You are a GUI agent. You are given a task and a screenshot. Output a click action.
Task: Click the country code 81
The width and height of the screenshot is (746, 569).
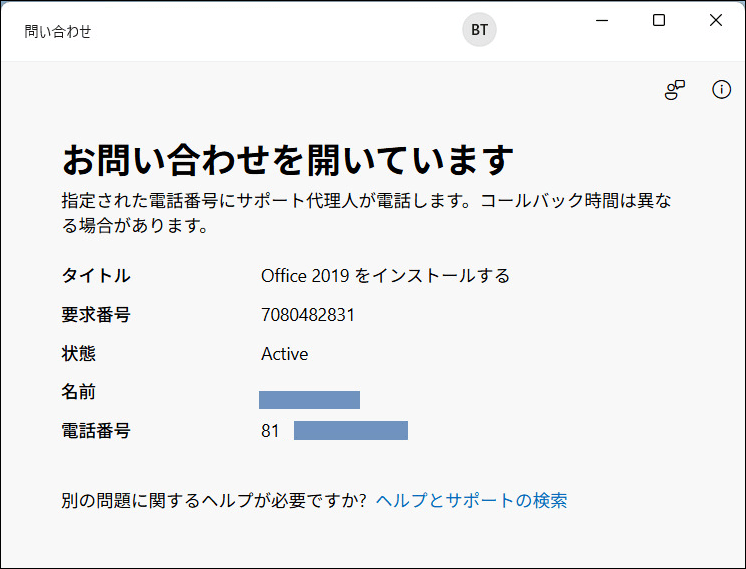pyautogui.click(x=270, y=431)
